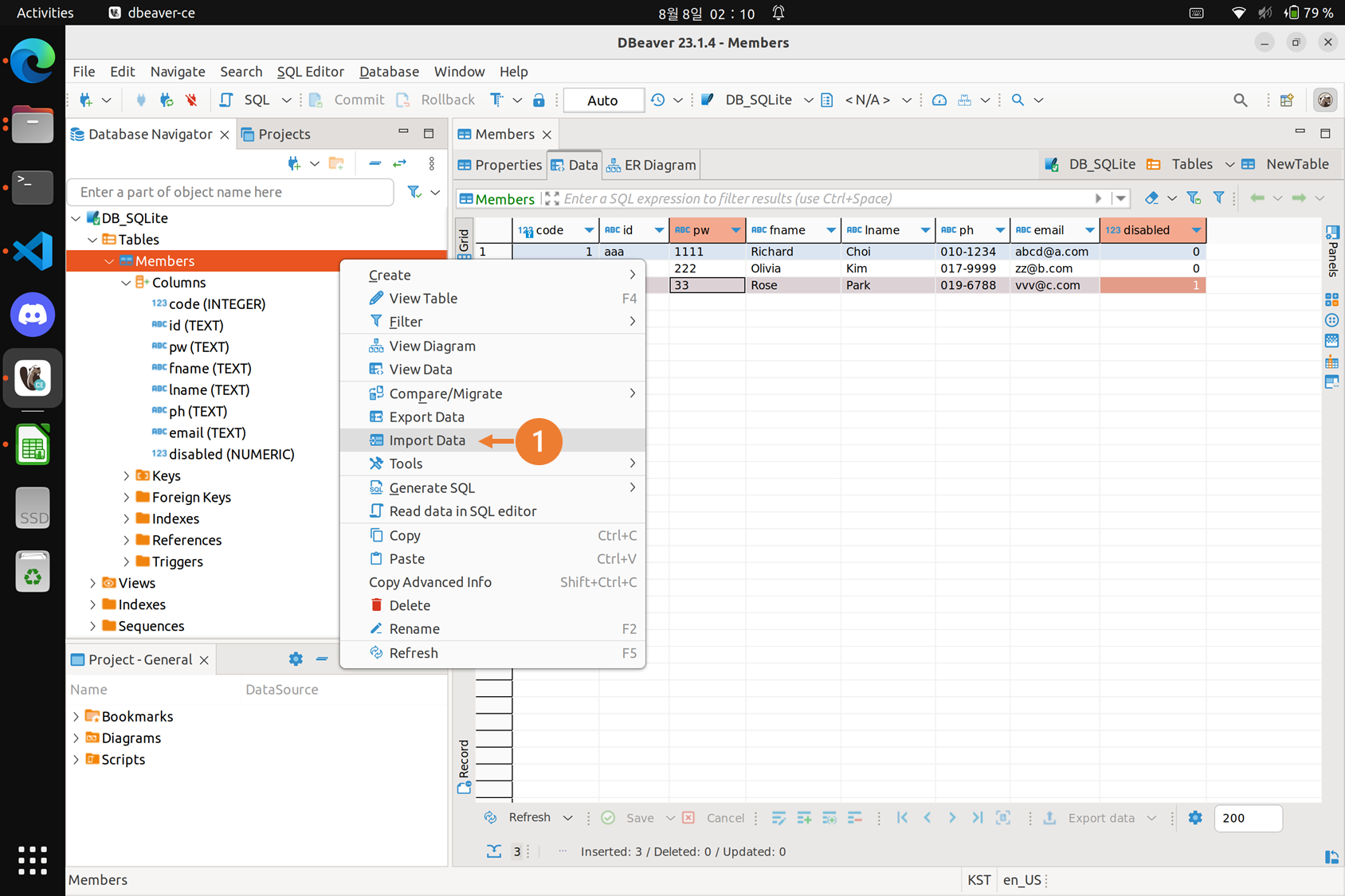Click the link with editor arrows icon
This screenshot has height=896, width=1345.
[x=400, y=163]
